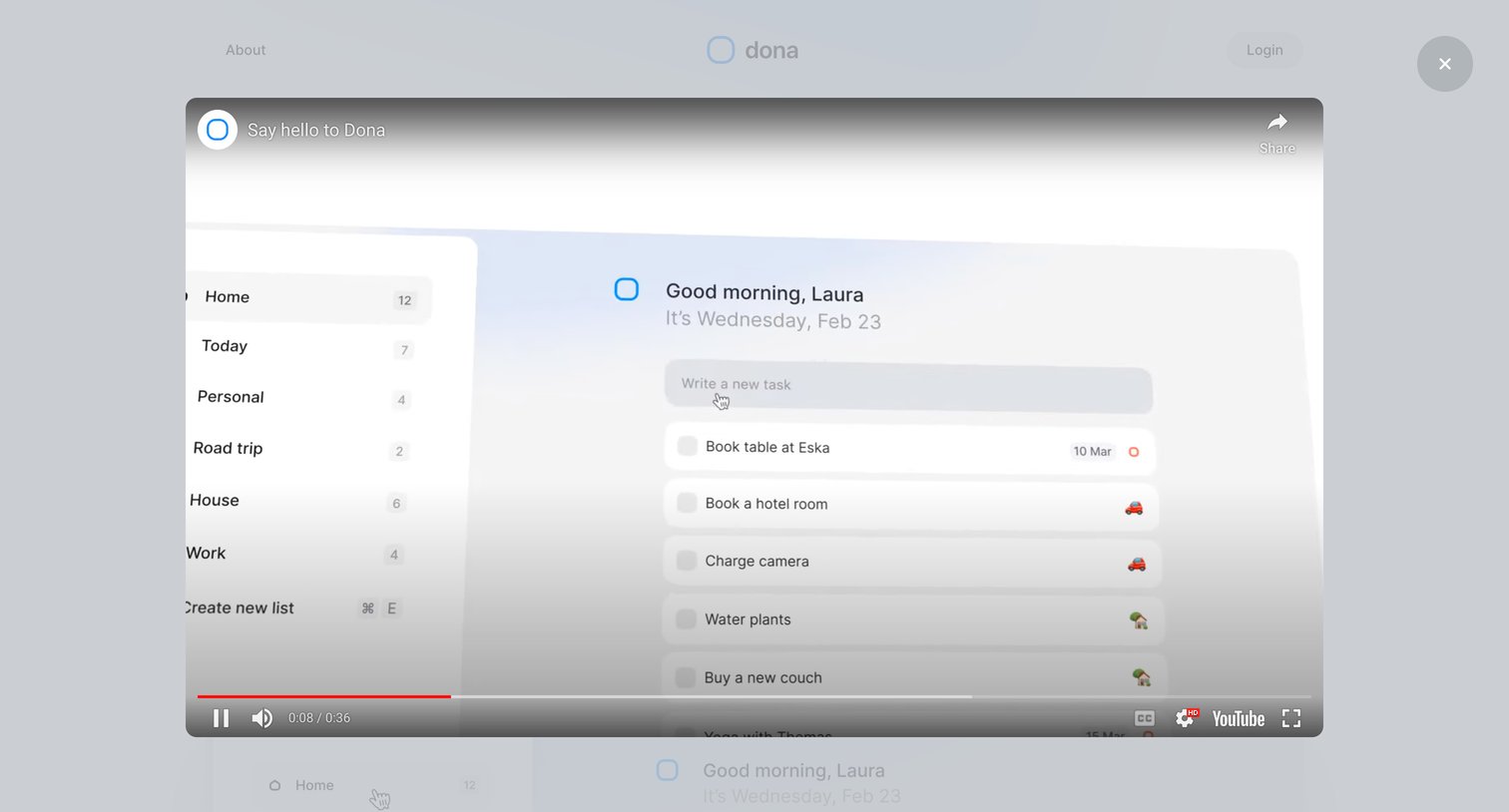The image size is (1509, 812).
Task: Check the 'Book table at Eska' checkbox
Action: click(x=687, y=446)
